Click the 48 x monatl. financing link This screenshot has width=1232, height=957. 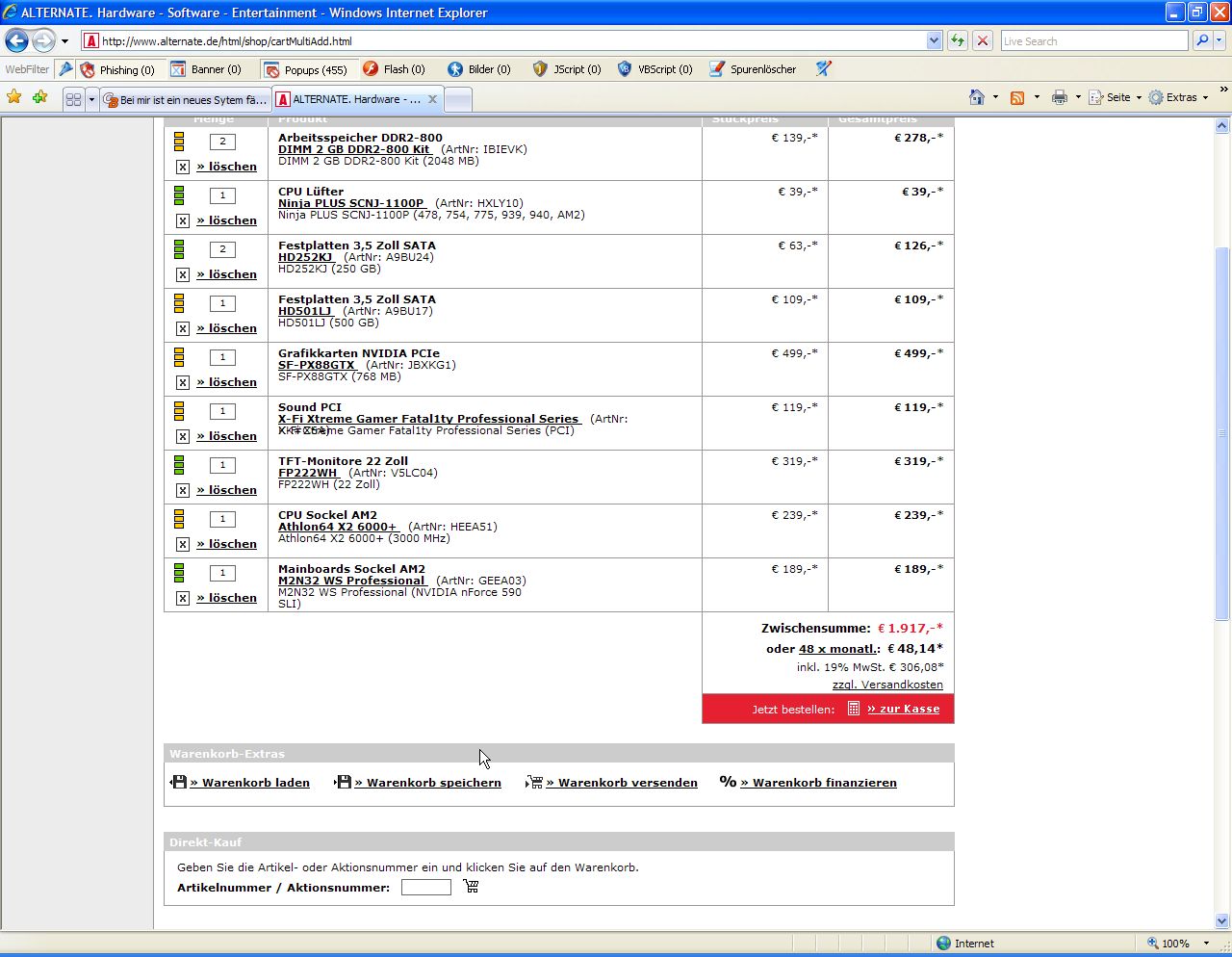(839, 649)
